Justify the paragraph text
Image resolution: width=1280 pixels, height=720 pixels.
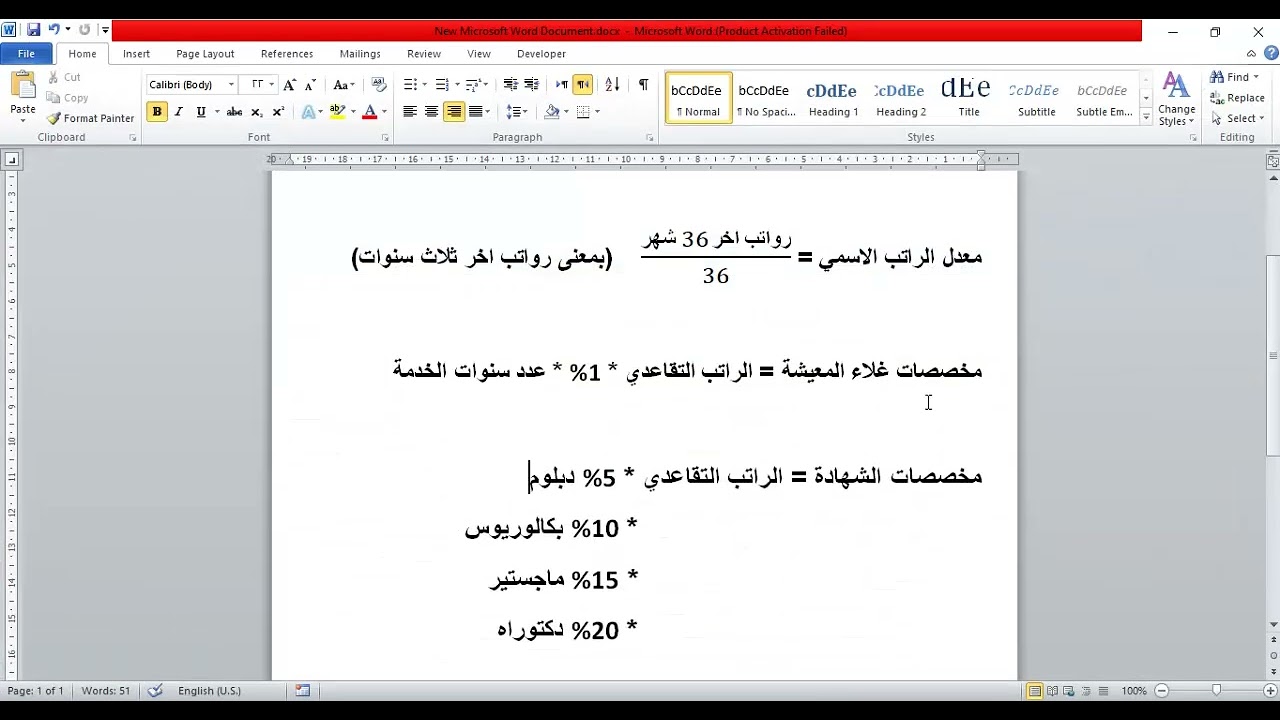point(476,112)
